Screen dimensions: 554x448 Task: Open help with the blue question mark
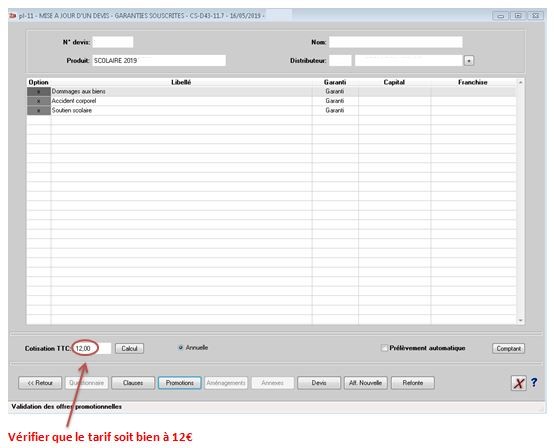coord(534,382)
